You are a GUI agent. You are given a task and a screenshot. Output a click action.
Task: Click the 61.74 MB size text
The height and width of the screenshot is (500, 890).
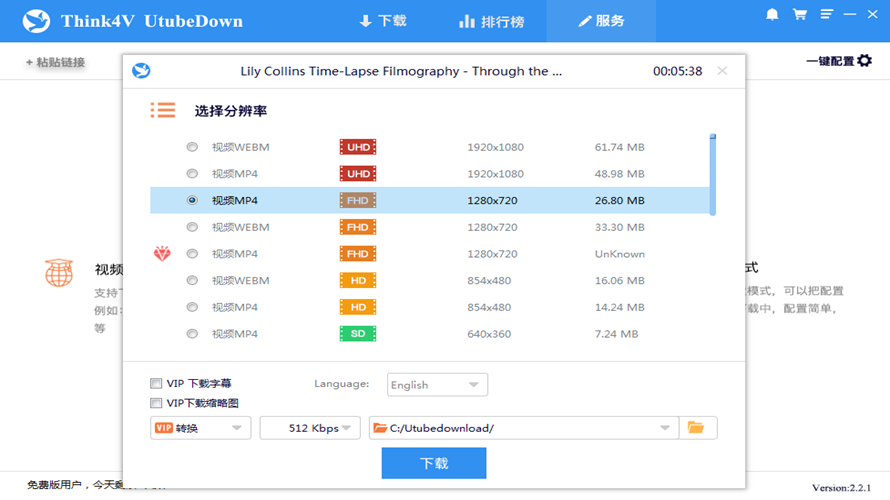619,147
